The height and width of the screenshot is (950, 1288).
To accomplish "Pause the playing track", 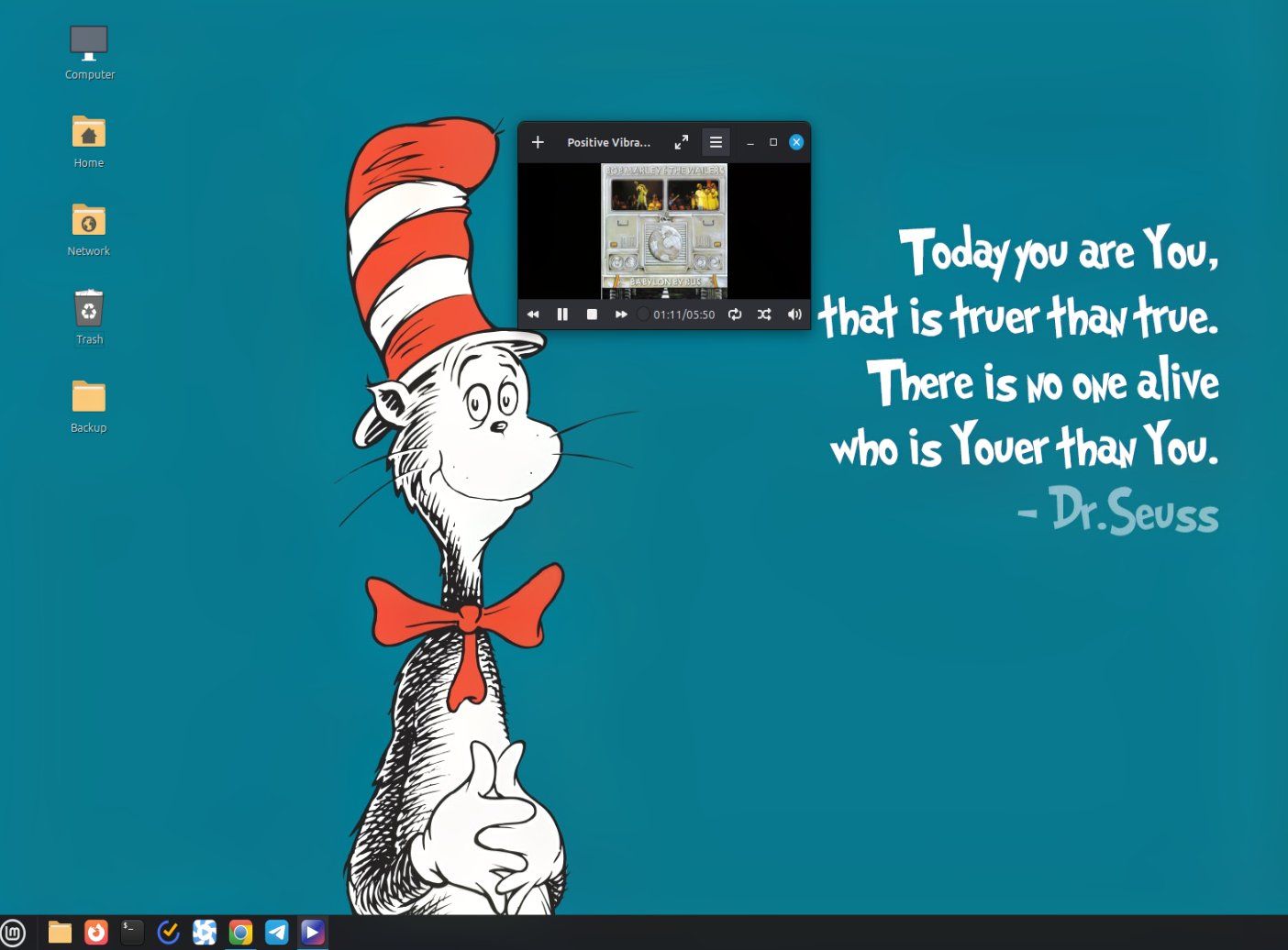I will click(x=562, y=315).
